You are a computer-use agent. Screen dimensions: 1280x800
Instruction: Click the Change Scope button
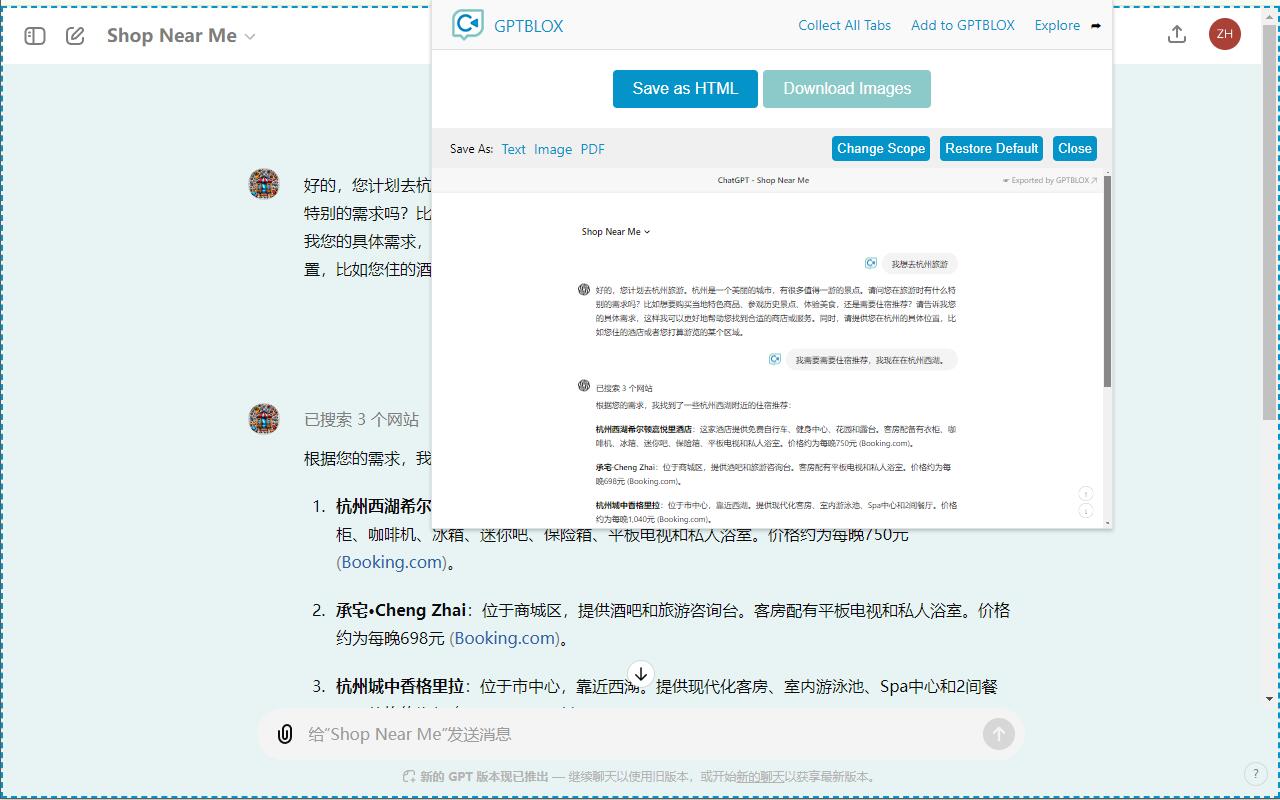pyautogui.click(x=881, y=148)
